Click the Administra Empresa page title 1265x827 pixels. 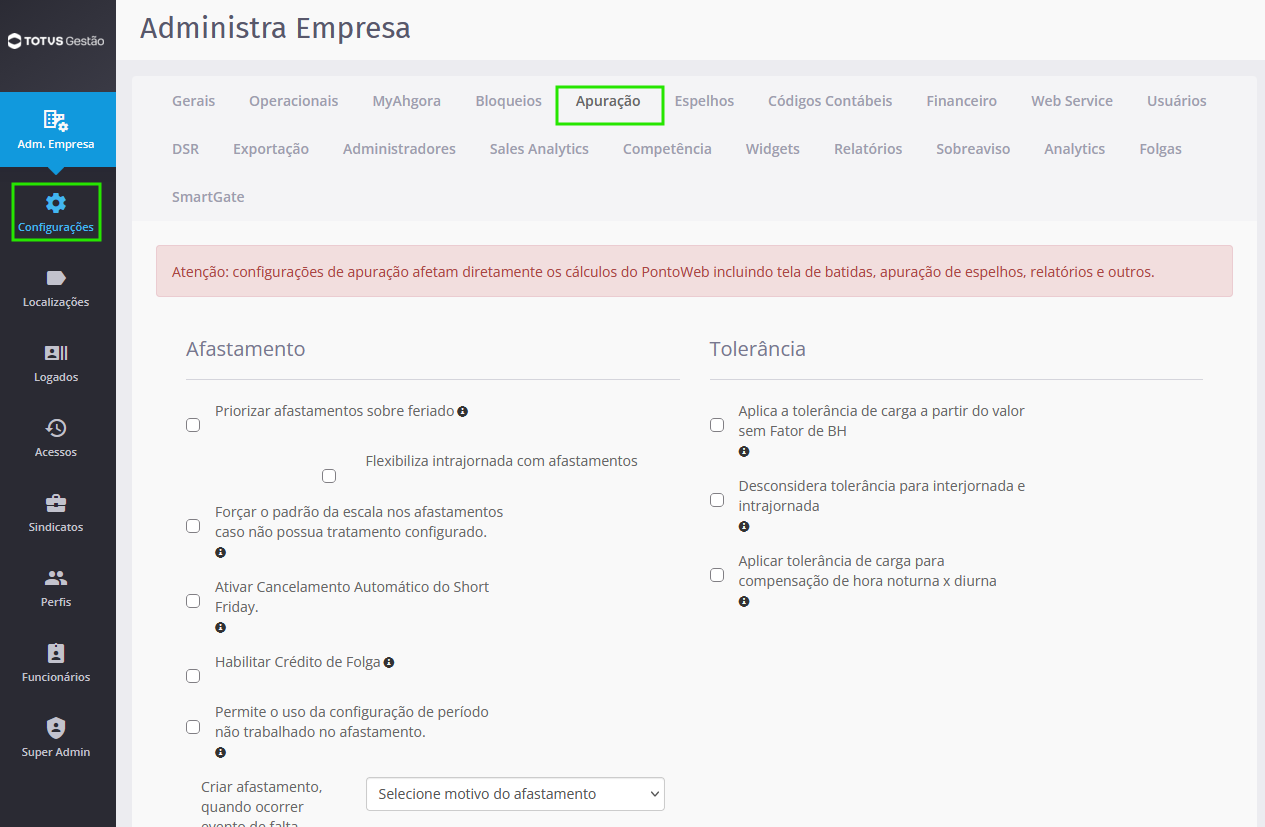tap(275, 27)
